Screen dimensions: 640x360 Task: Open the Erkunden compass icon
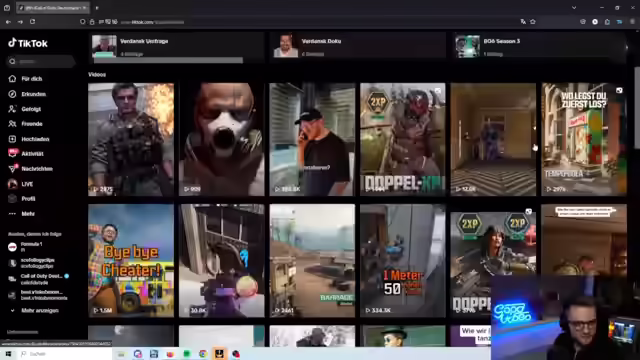12,94
